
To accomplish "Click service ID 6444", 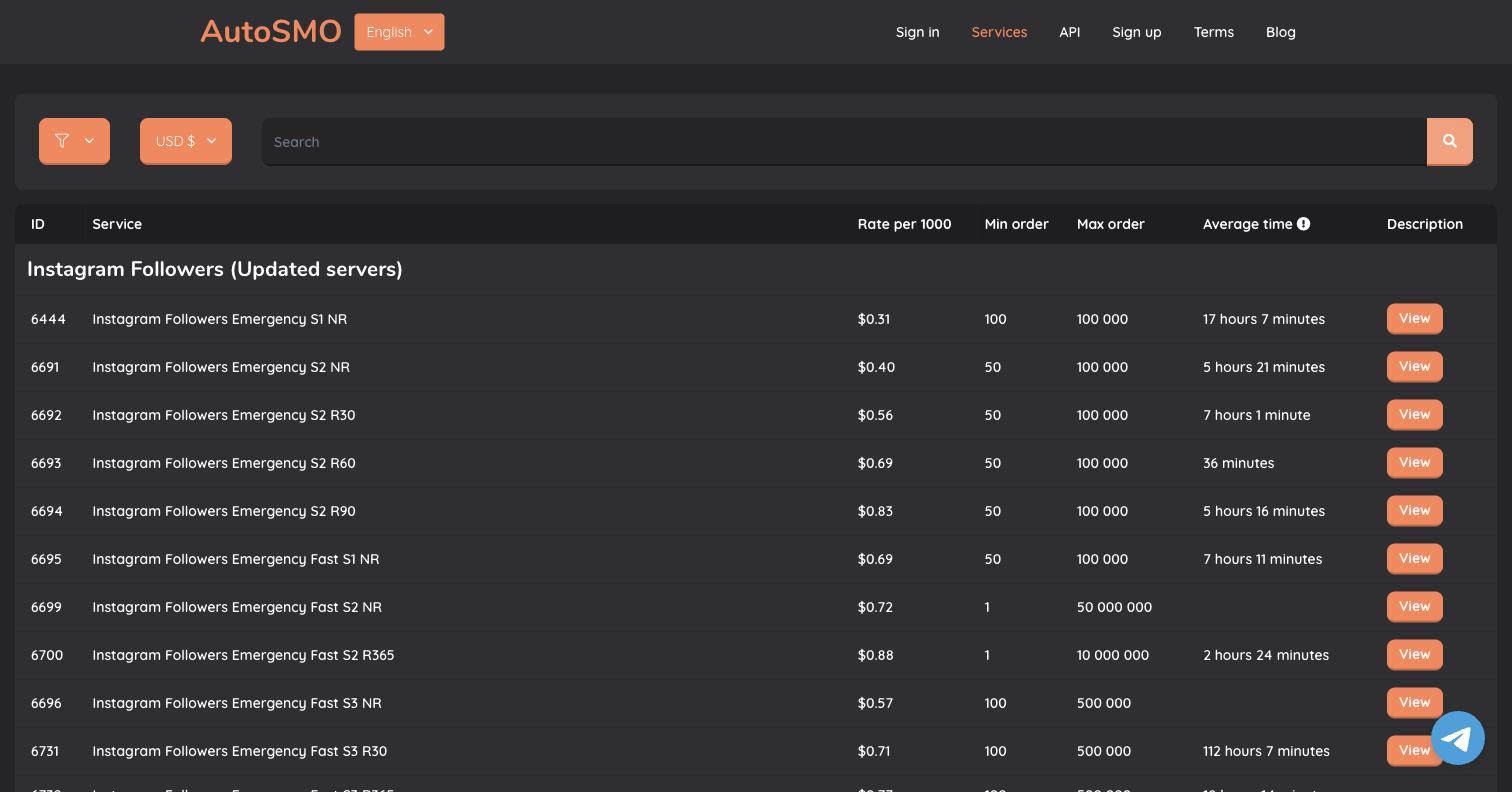I will pos(48,319).
